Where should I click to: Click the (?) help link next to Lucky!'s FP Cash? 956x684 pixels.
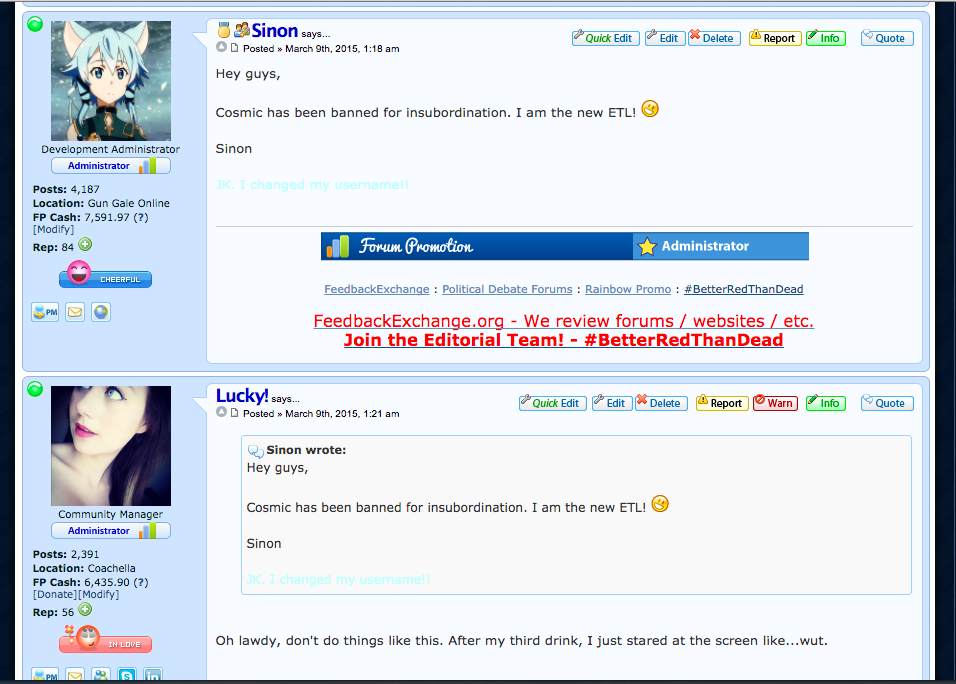pos(141,582)
